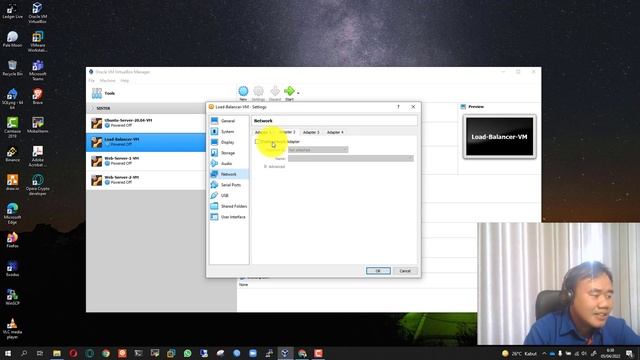
Task: Click the Chrome taskbar icon
Action: point(106,353)
